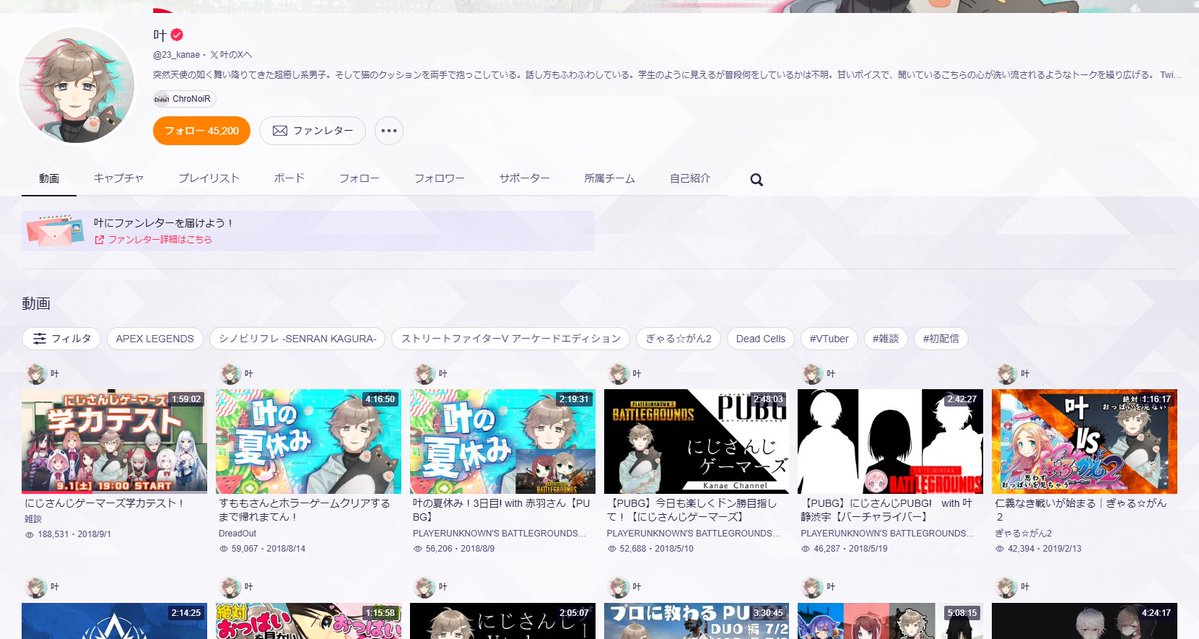
Task: Click the ぎゃる☆がん2 category under last video
Action: point(1023,534)
